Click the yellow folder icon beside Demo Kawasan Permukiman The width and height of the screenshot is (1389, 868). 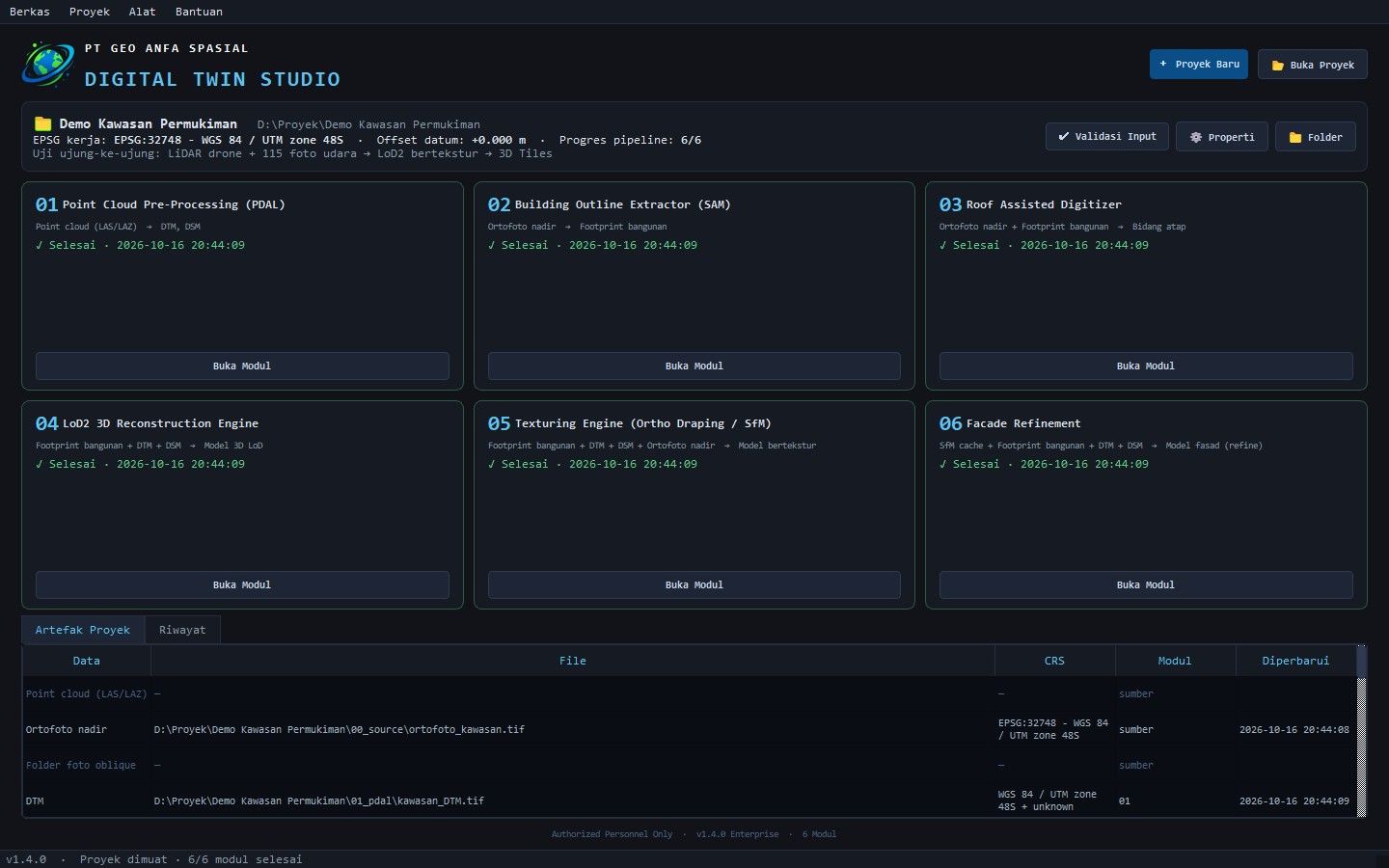click(42, 123)
